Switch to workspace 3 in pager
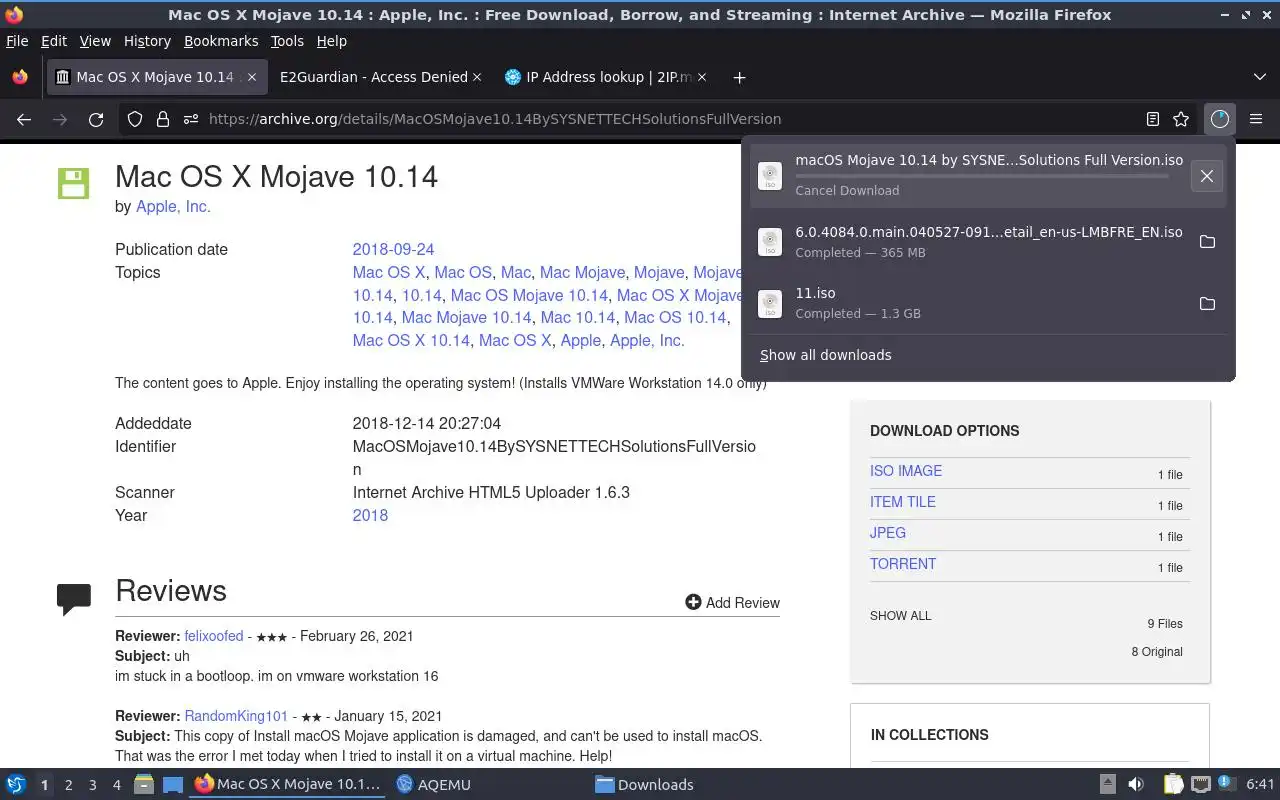 pyautogui.click(x=92, y=785)
